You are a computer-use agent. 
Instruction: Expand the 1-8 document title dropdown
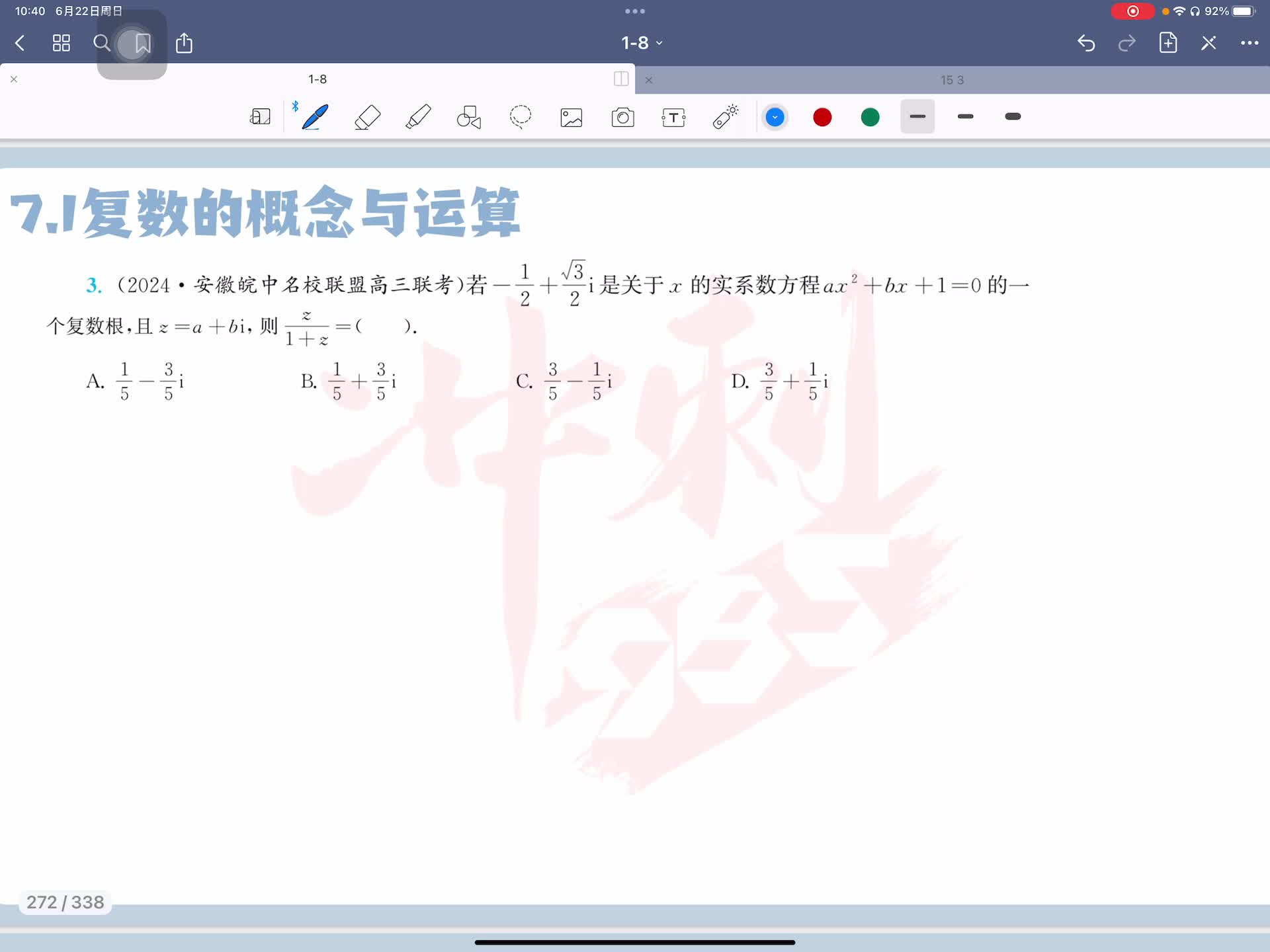641,43
